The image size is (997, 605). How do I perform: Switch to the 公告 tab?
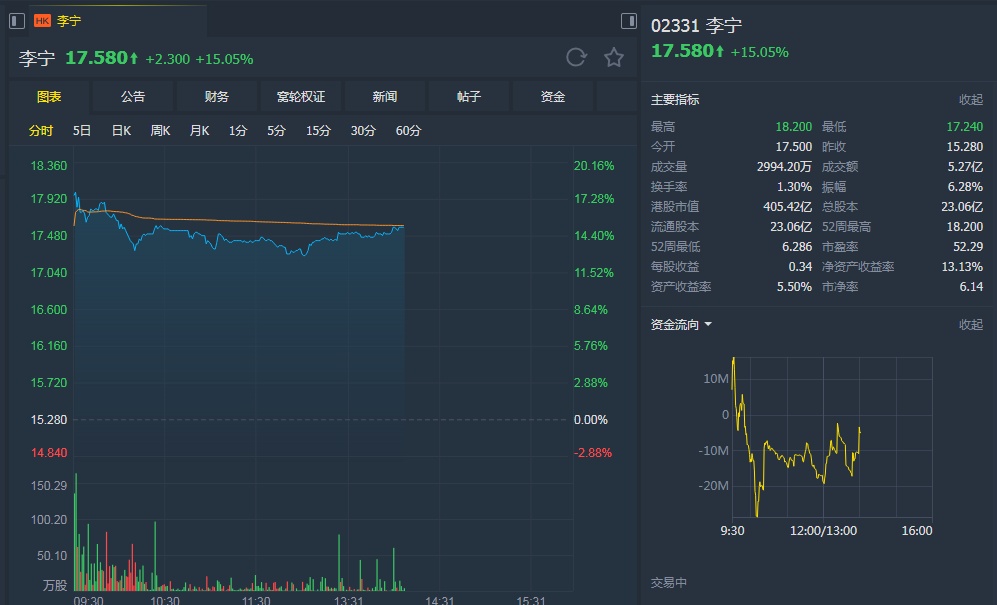pyautogui.click(x=133, y=97)
